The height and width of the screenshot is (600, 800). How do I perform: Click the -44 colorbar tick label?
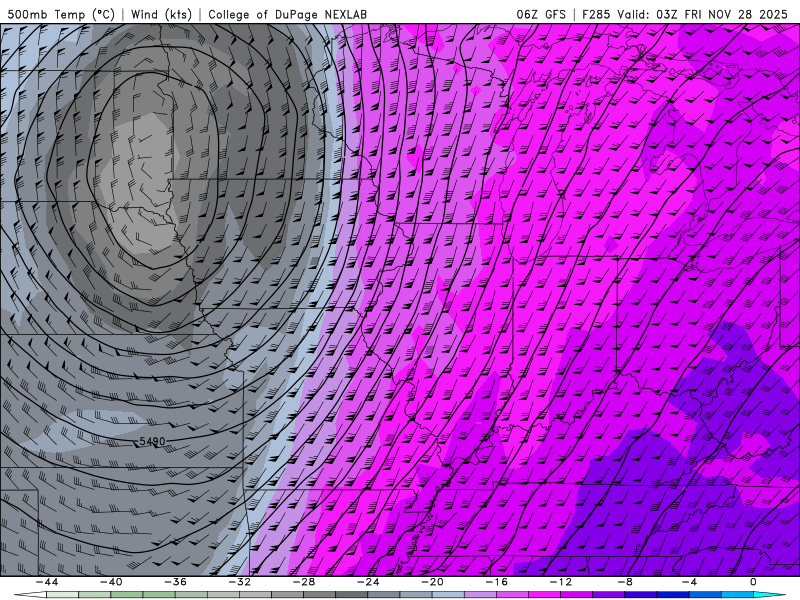pos(47,582)
